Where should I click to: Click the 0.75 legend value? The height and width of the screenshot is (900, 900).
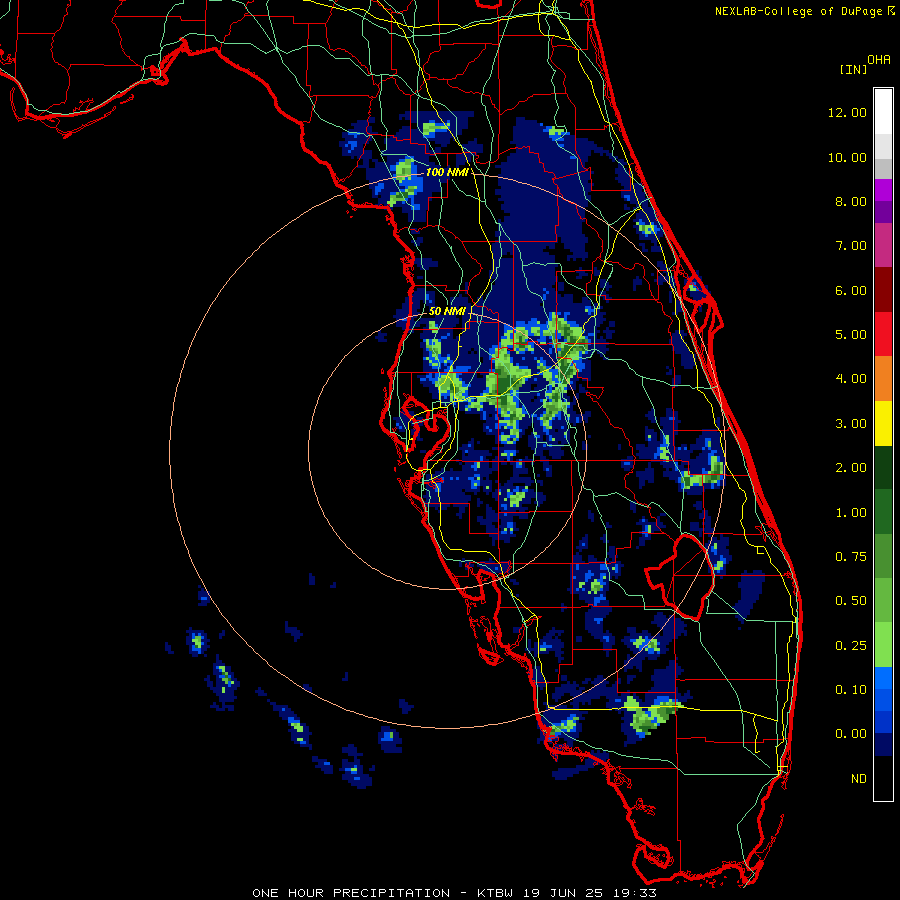click(851, 557)
